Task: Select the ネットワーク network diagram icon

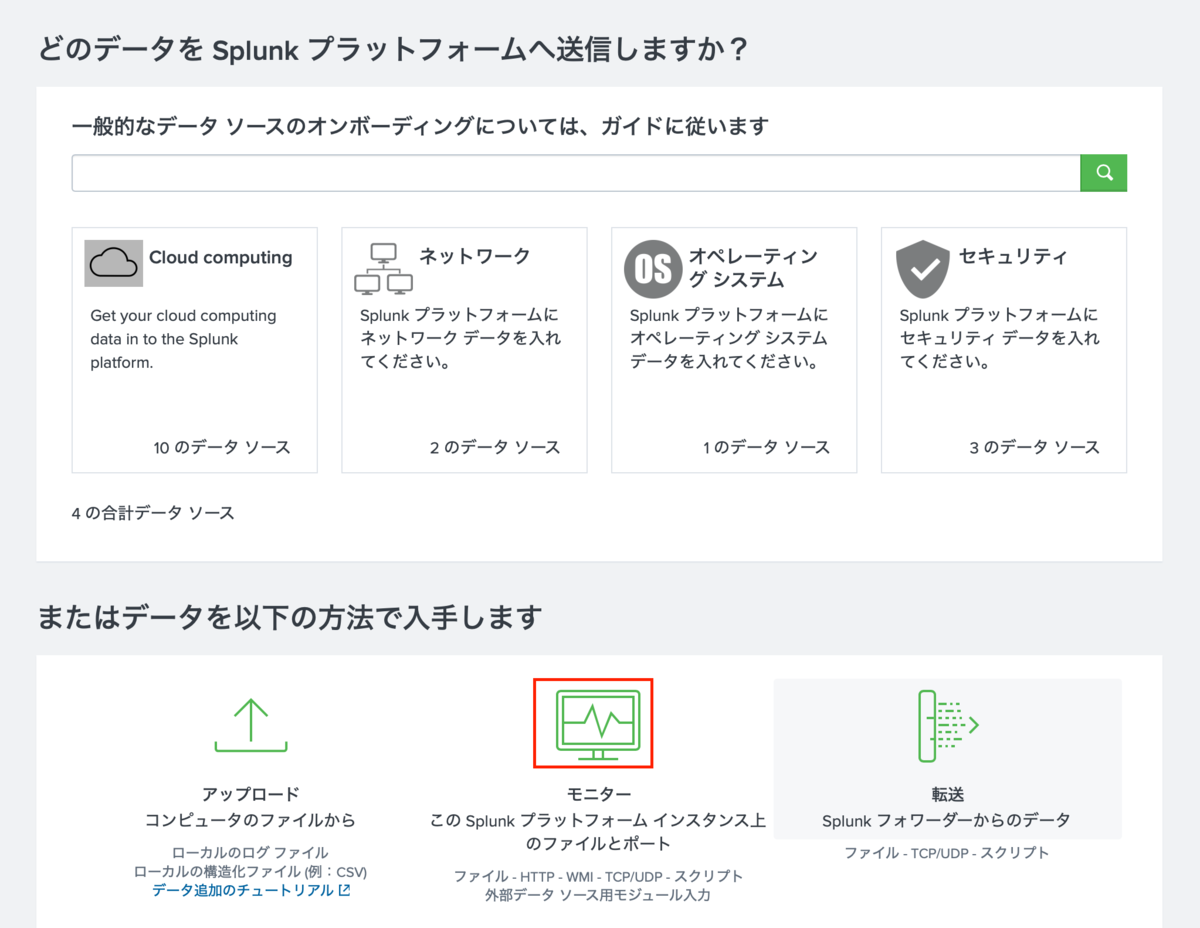Action: [x=384, y=268]
